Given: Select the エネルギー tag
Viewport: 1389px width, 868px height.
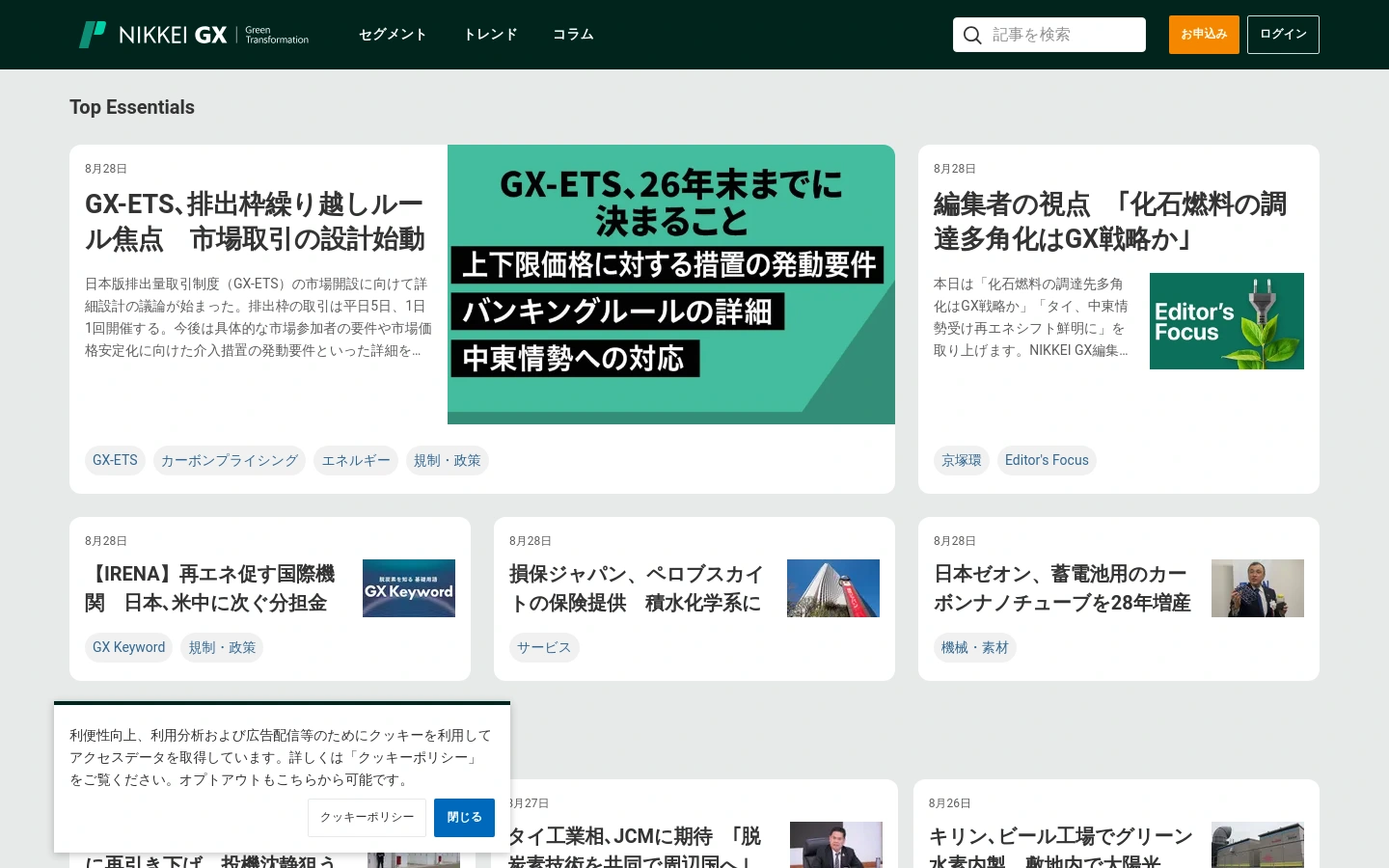Looking at the screenshot, I should [x=356, y=461].
